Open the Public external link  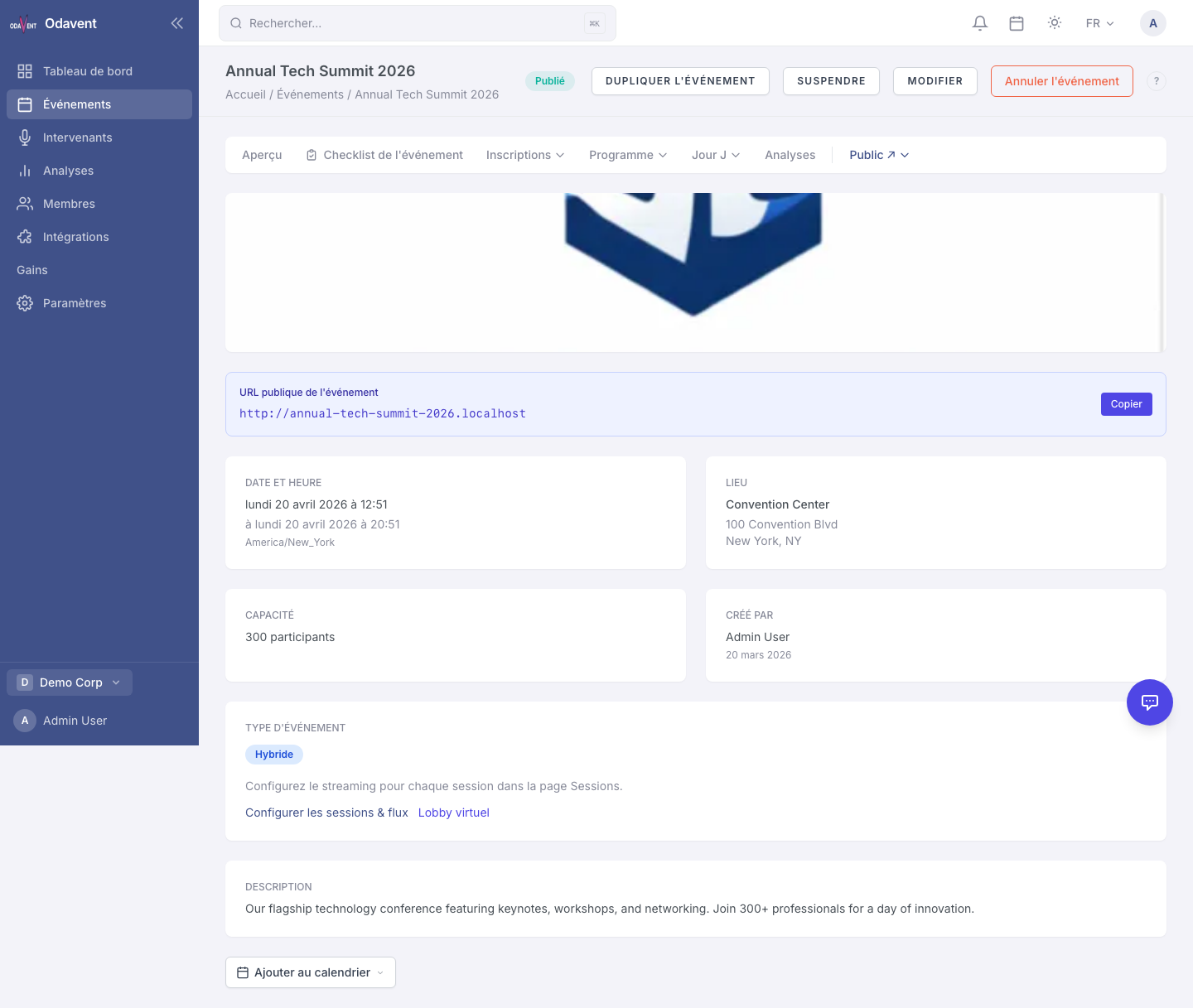pos(872,155)
